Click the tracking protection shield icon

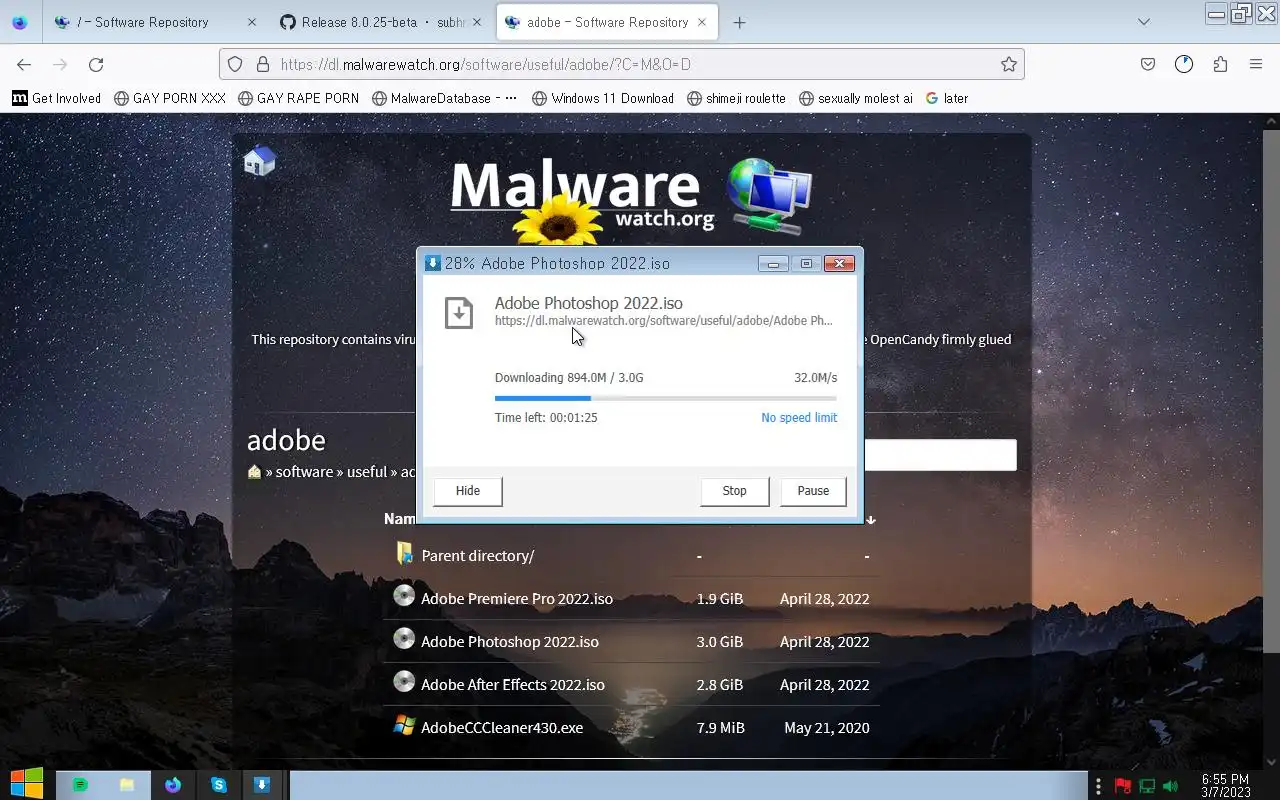[235, 64]
